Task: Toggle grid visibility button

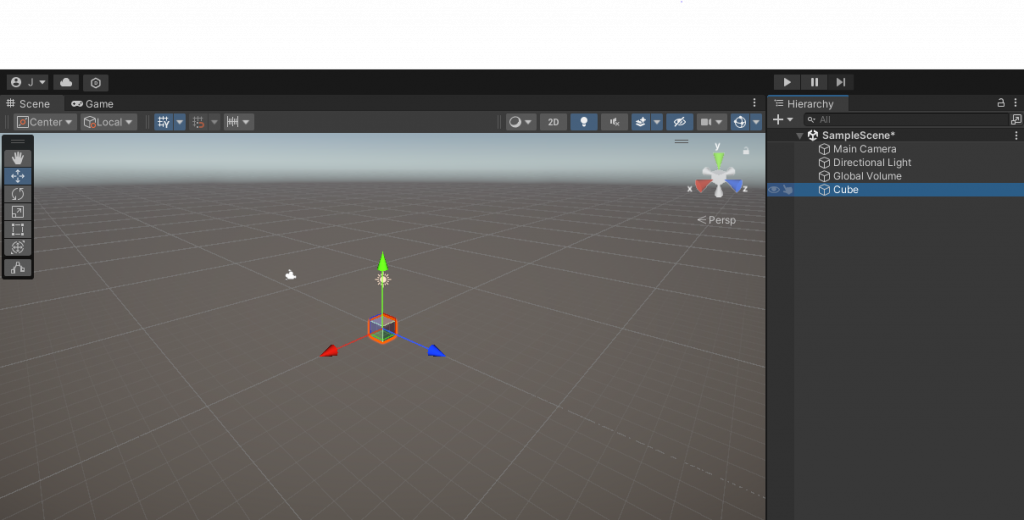Action: [163, 122]
